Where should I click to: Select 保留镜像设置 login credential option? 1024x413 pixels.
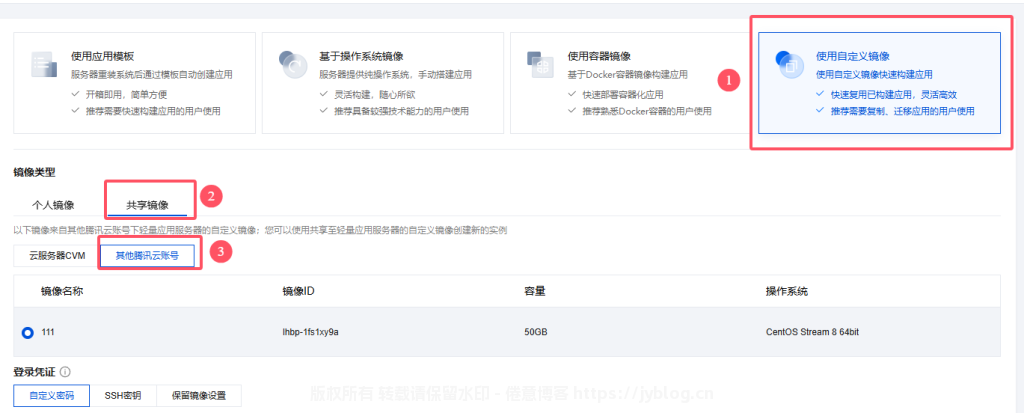[199, 395]
